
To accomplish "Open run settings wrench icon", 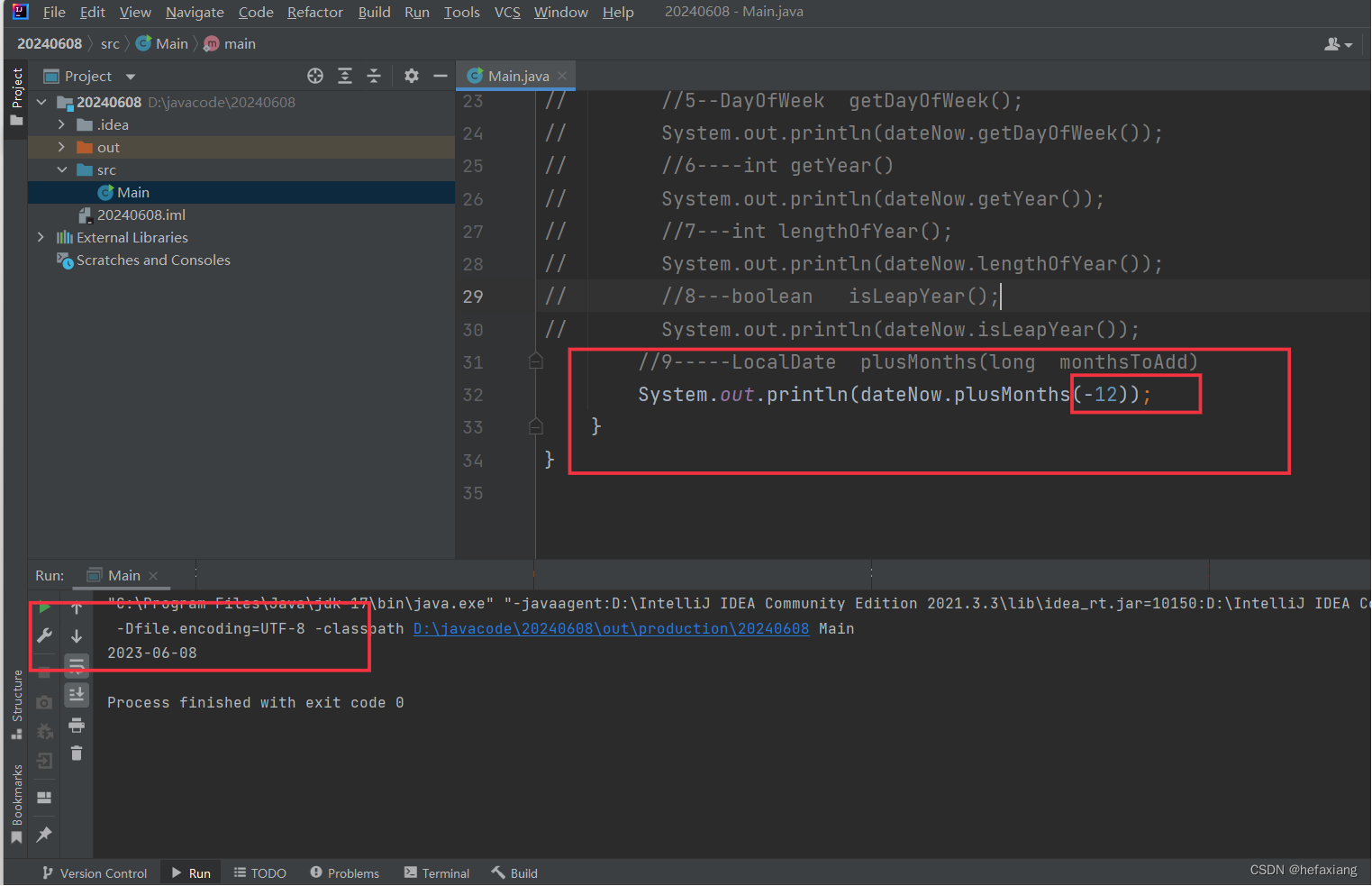I will 44,635.
